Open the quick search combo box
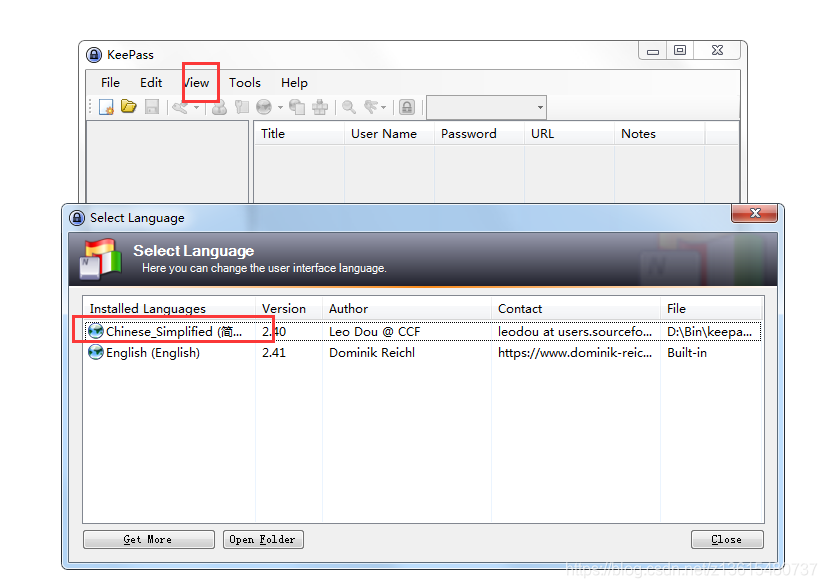 click(486, 108)
